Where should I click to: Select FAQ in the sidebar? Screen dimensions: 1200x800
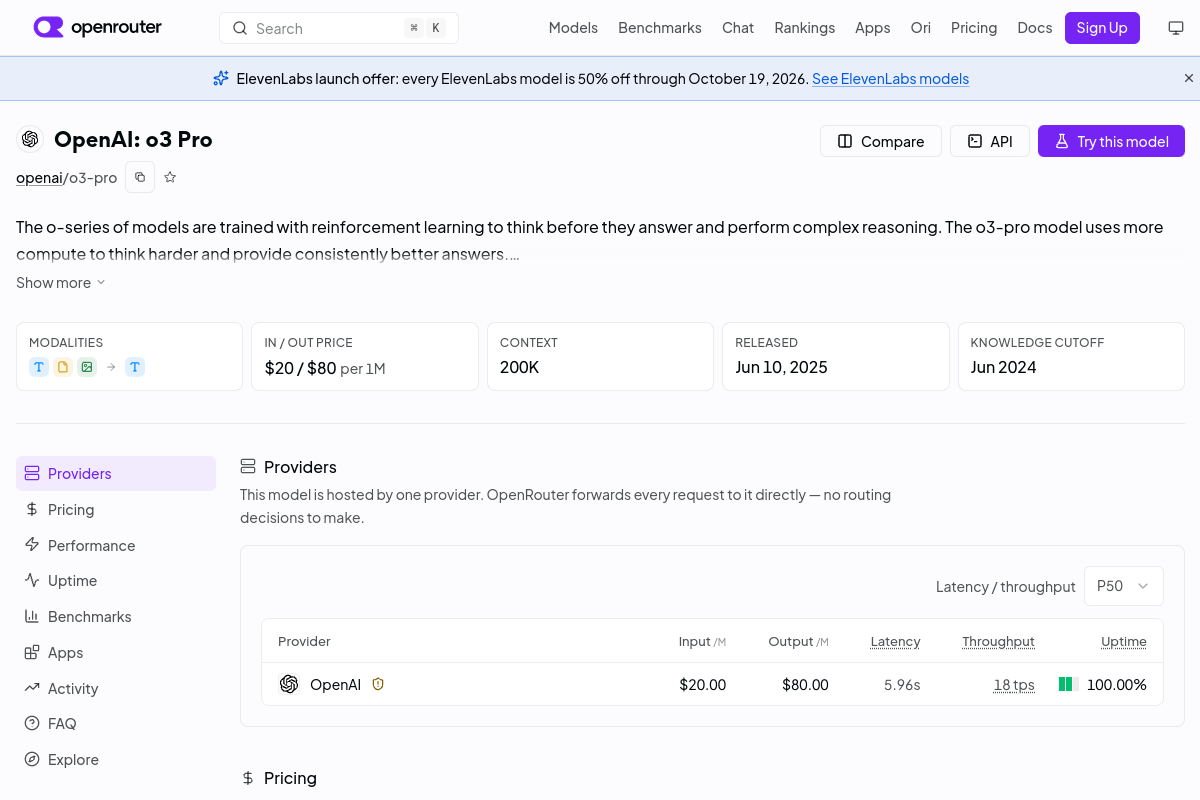pos(116,724)
